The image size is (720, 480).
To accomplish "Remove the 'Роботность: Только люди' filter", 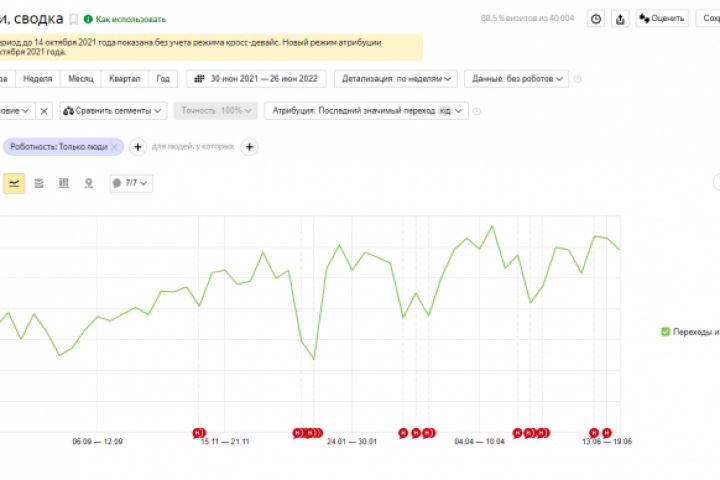I will click(x=115, y=147).
